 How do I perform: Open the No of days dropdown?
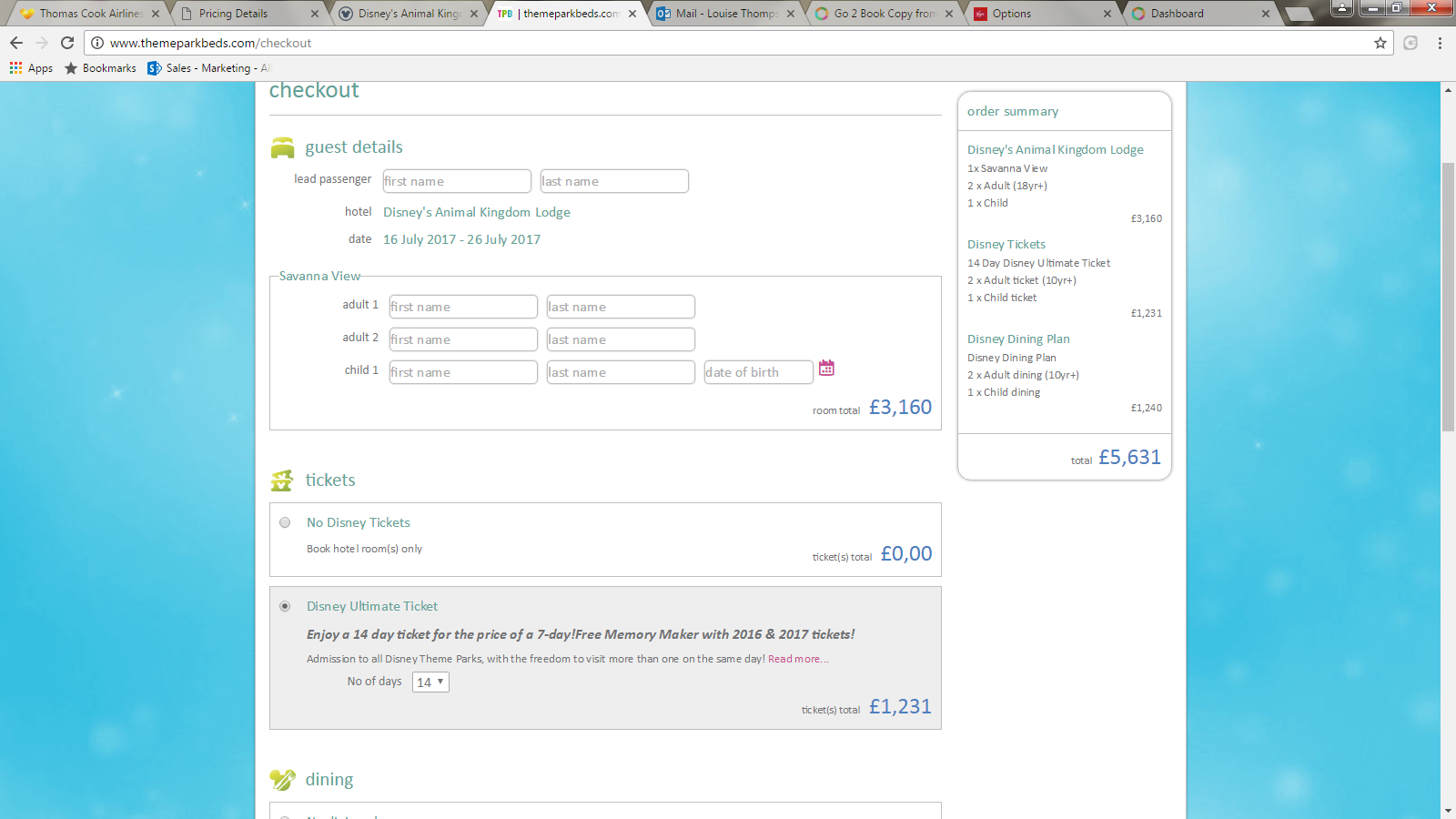pos(431,682)
